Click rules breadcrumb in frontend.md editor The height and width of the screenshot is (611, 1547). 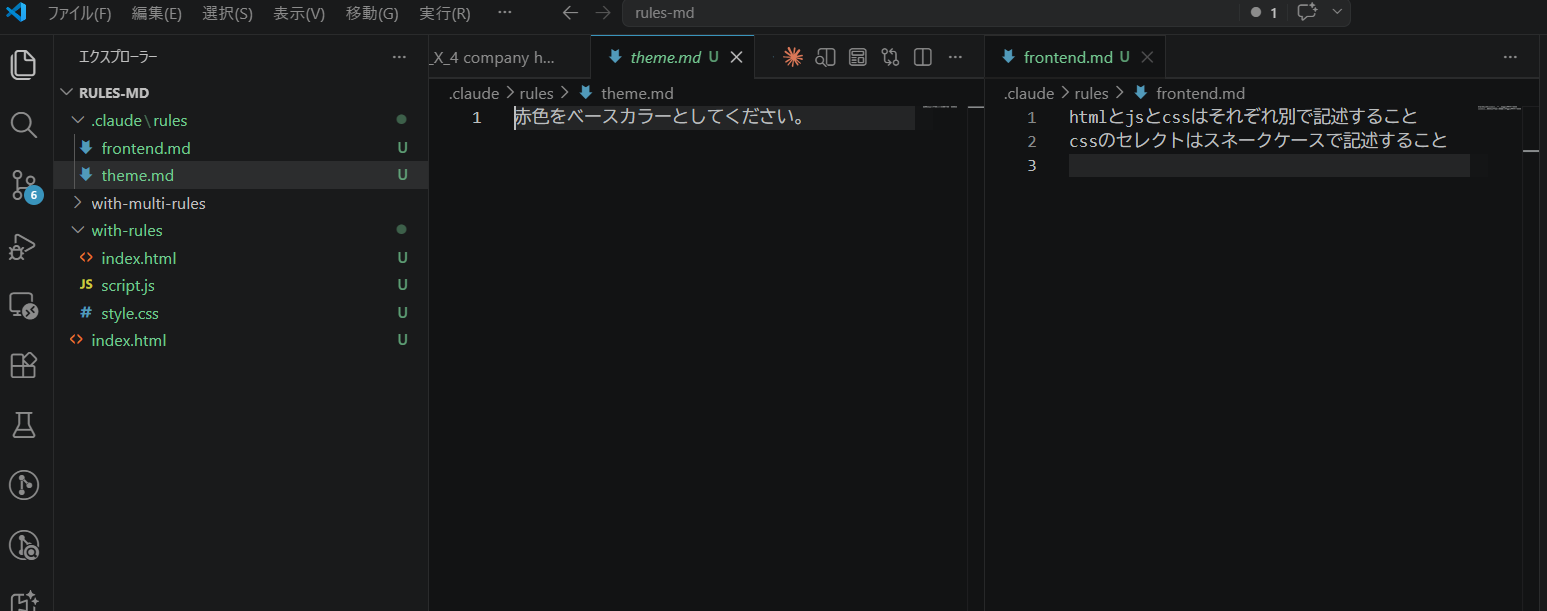point(1092,93)
